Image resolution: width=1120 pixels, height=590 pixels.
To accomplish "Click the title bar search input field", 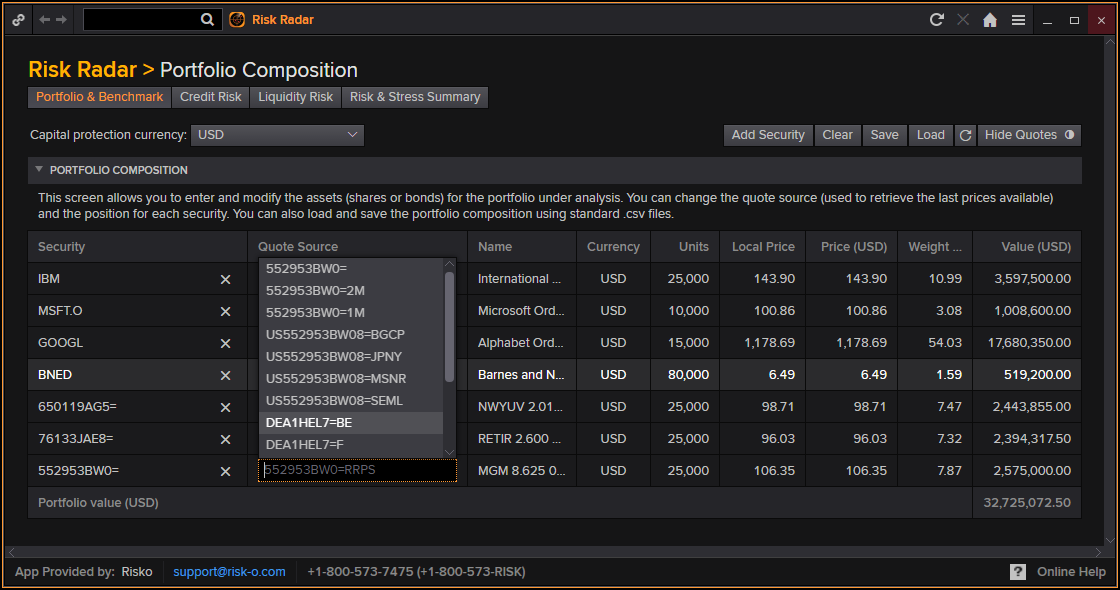I will coord(141,20).
